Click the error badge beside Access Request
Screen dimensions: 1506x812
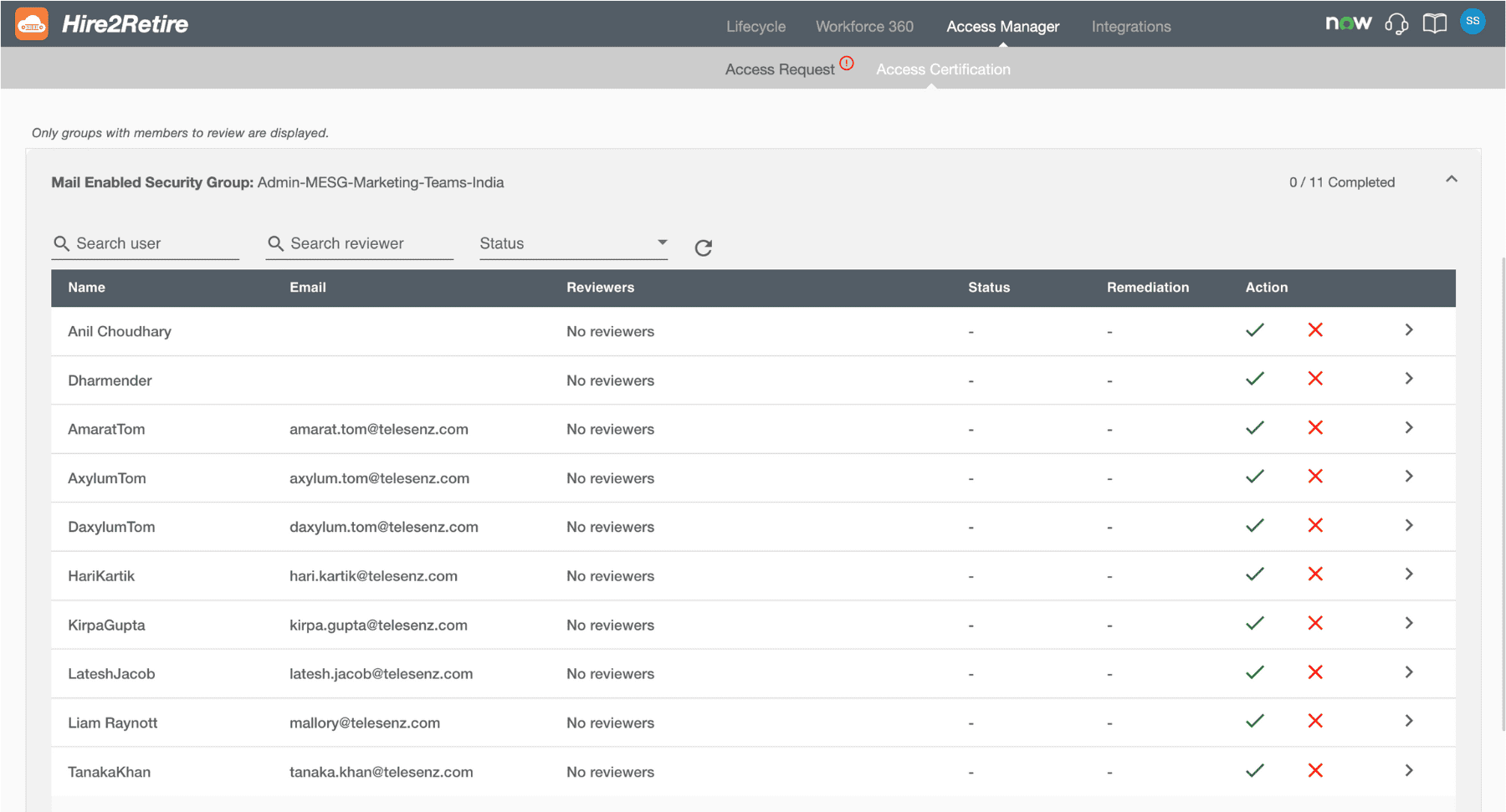click(847, 63)
